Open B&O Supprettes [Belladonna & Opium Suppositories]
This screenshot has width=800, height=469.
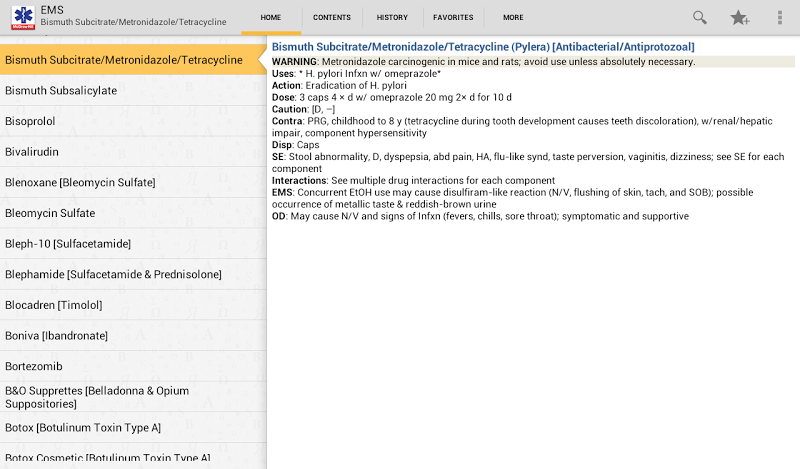tap(133, 397)
